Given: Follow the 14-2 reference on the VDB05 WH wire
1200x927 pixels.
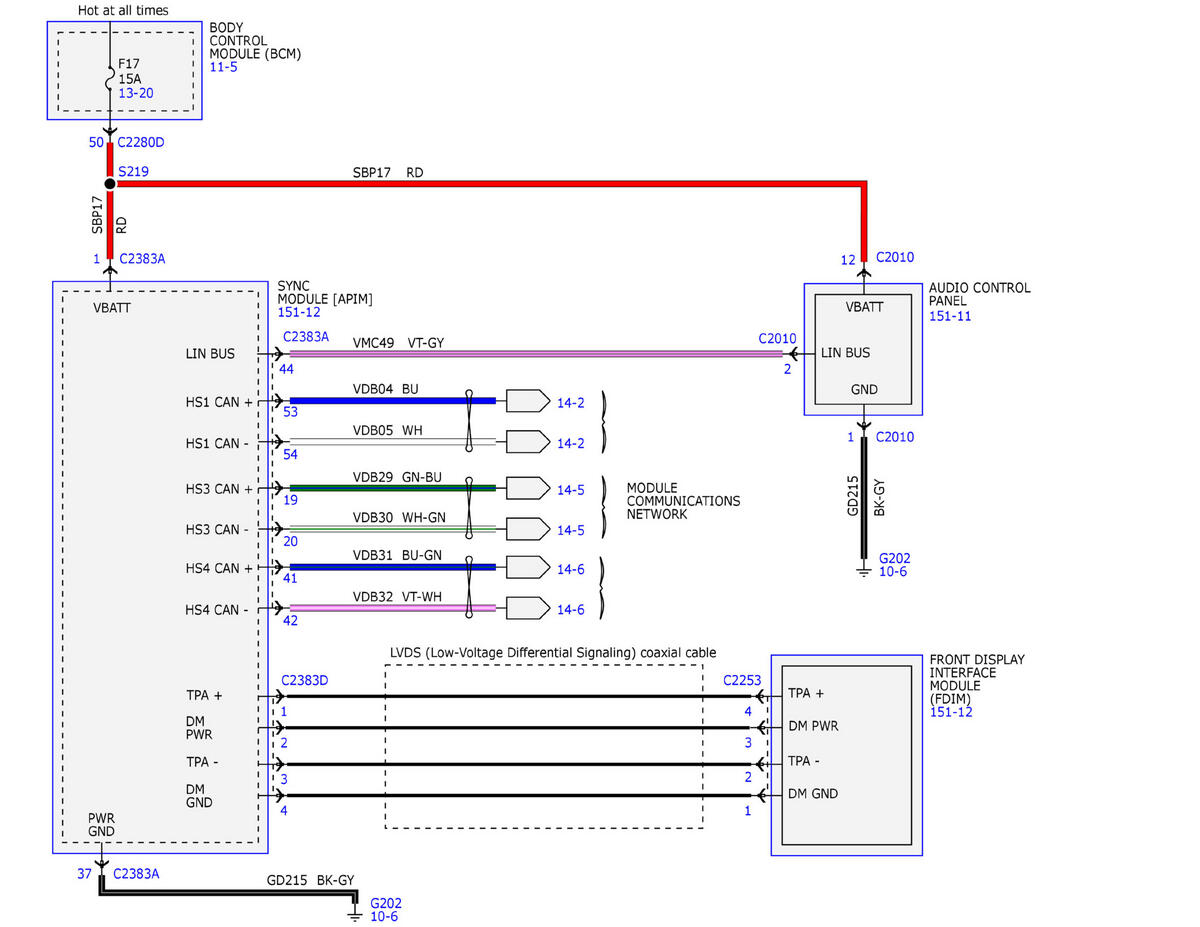Looking at the screenshot, I should point(571,442).
